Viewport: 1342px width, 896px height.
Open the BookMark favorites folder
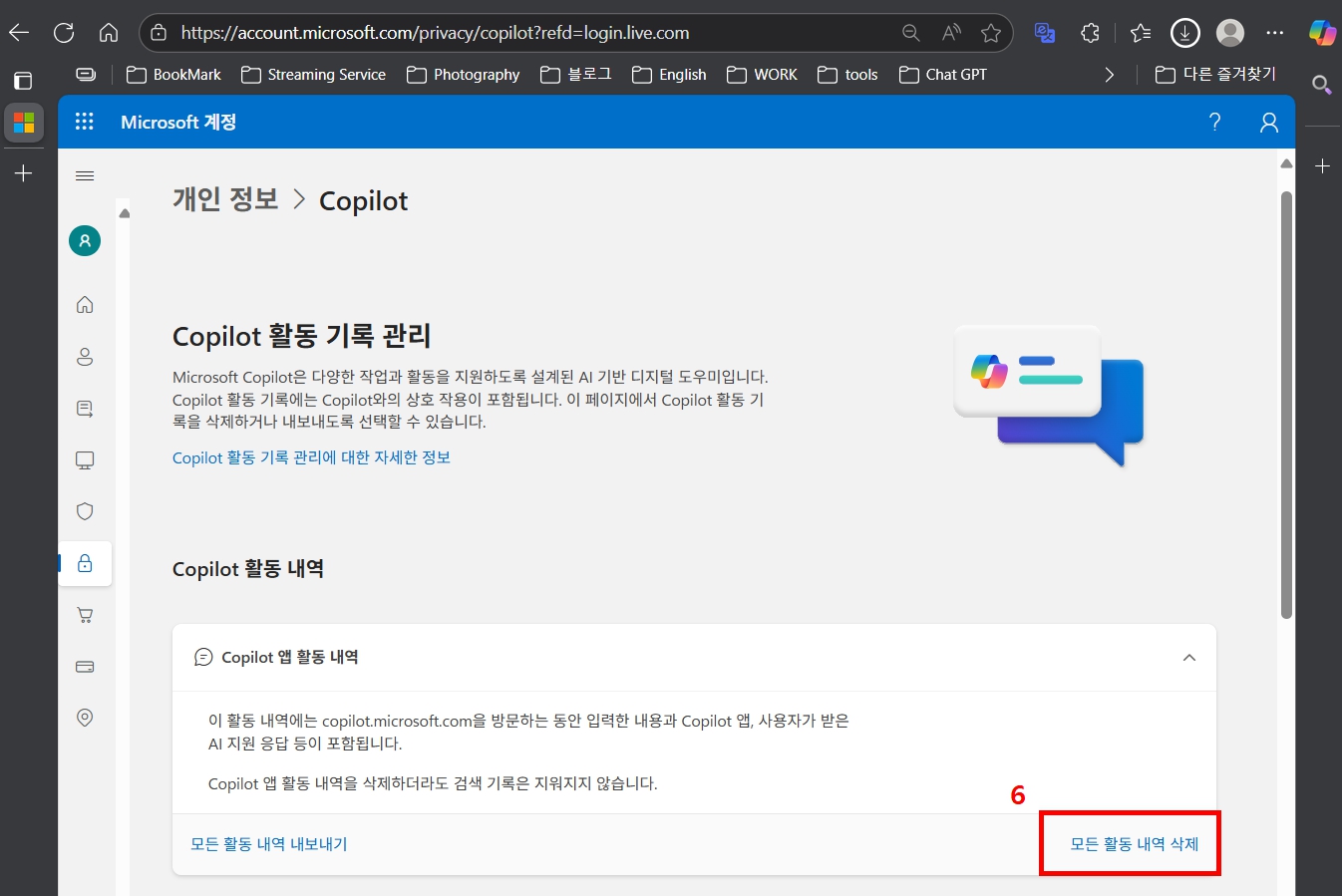(x=173, y=75)
